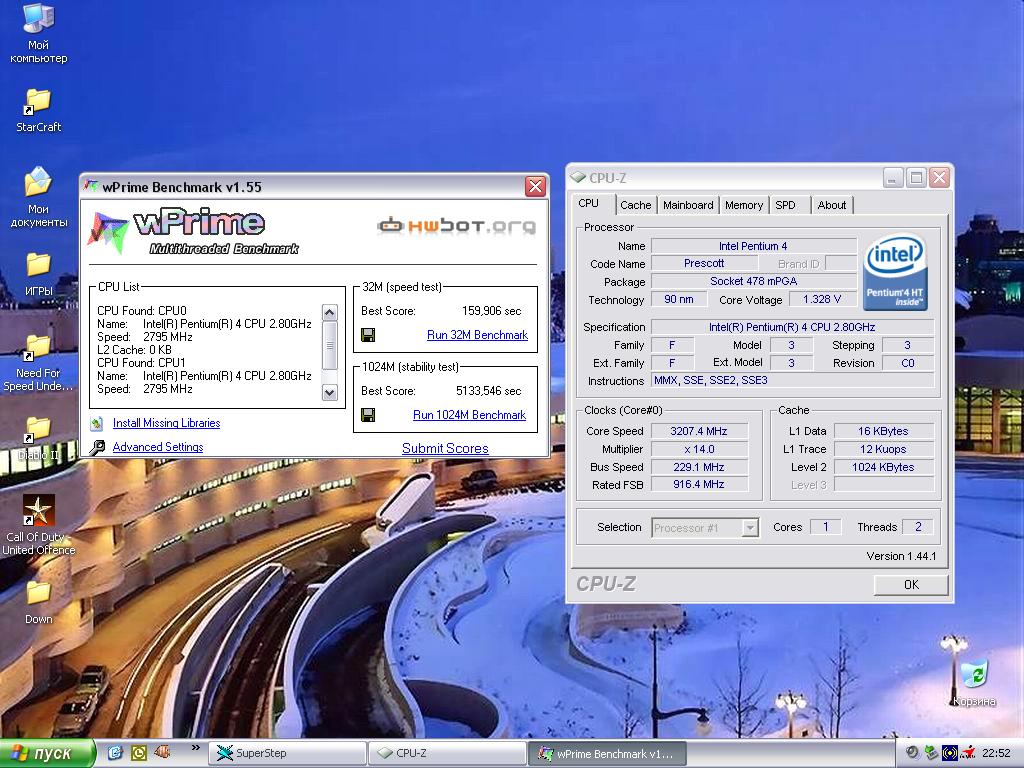1024x768 pixels.
Task: Click the first quick launch icon in taskbar
Action: pyautogui.click(x=115, y=753)
